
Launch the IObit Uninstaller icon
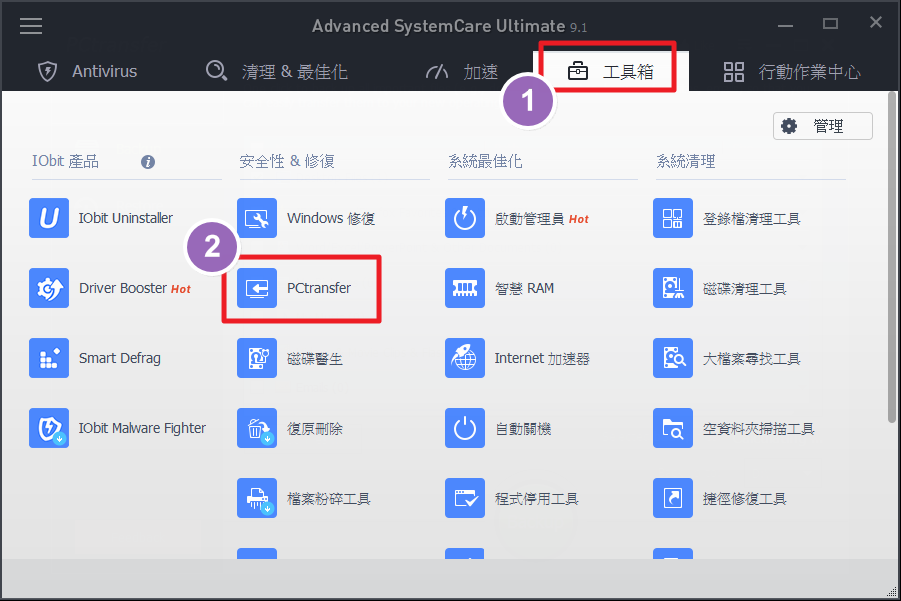click(49, 218)
